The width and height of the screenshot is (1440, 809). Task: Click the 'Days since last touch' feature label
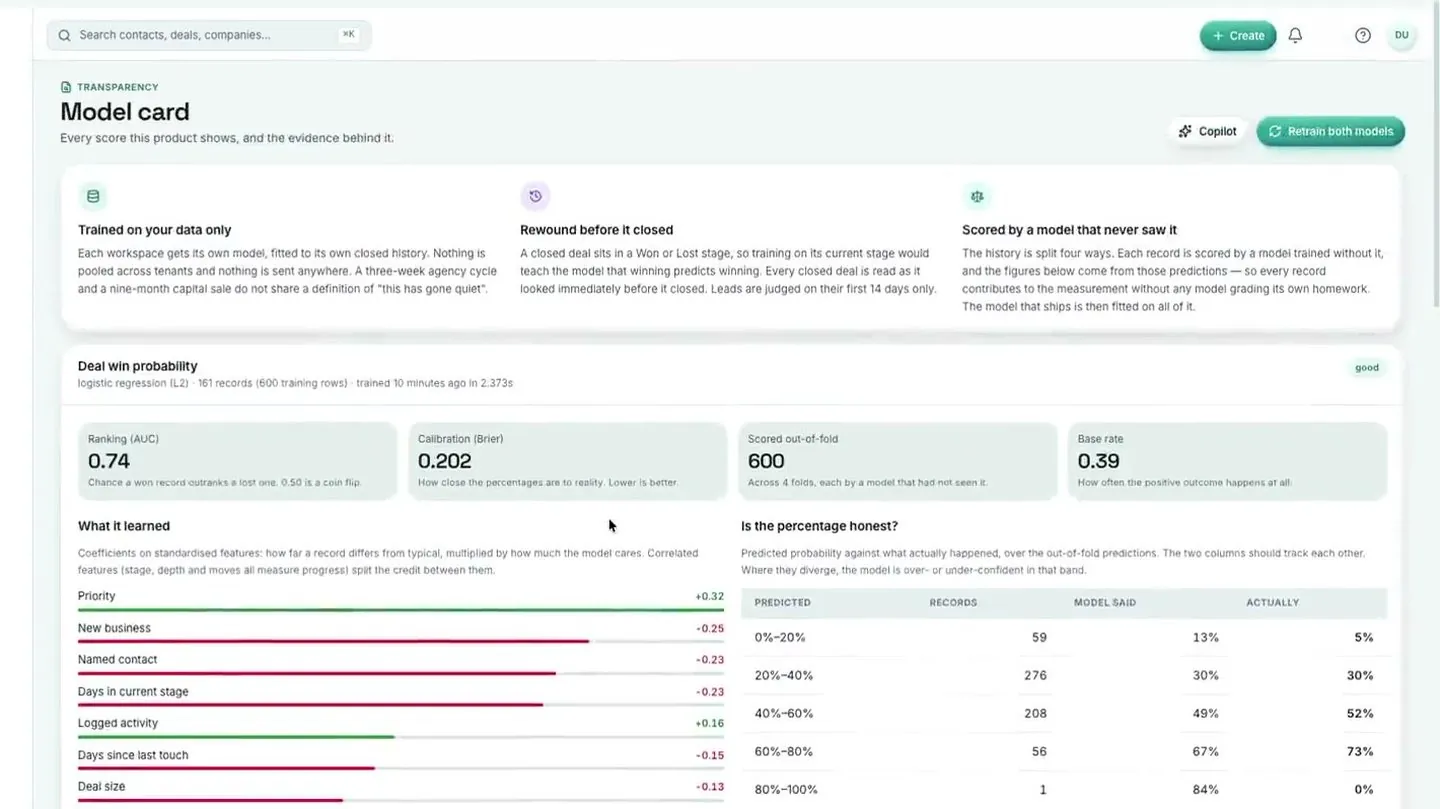(x=133, y=755)
